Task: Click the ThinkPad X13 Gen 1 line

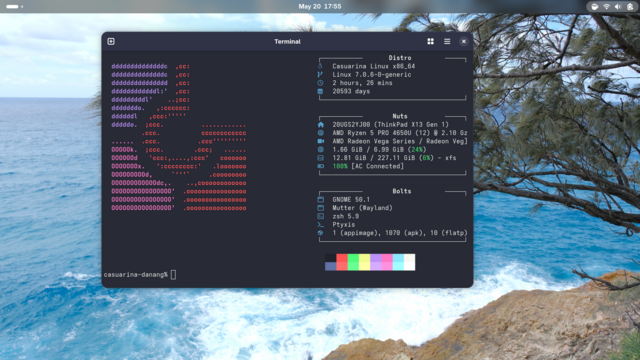Action: (x=390, y=124)
